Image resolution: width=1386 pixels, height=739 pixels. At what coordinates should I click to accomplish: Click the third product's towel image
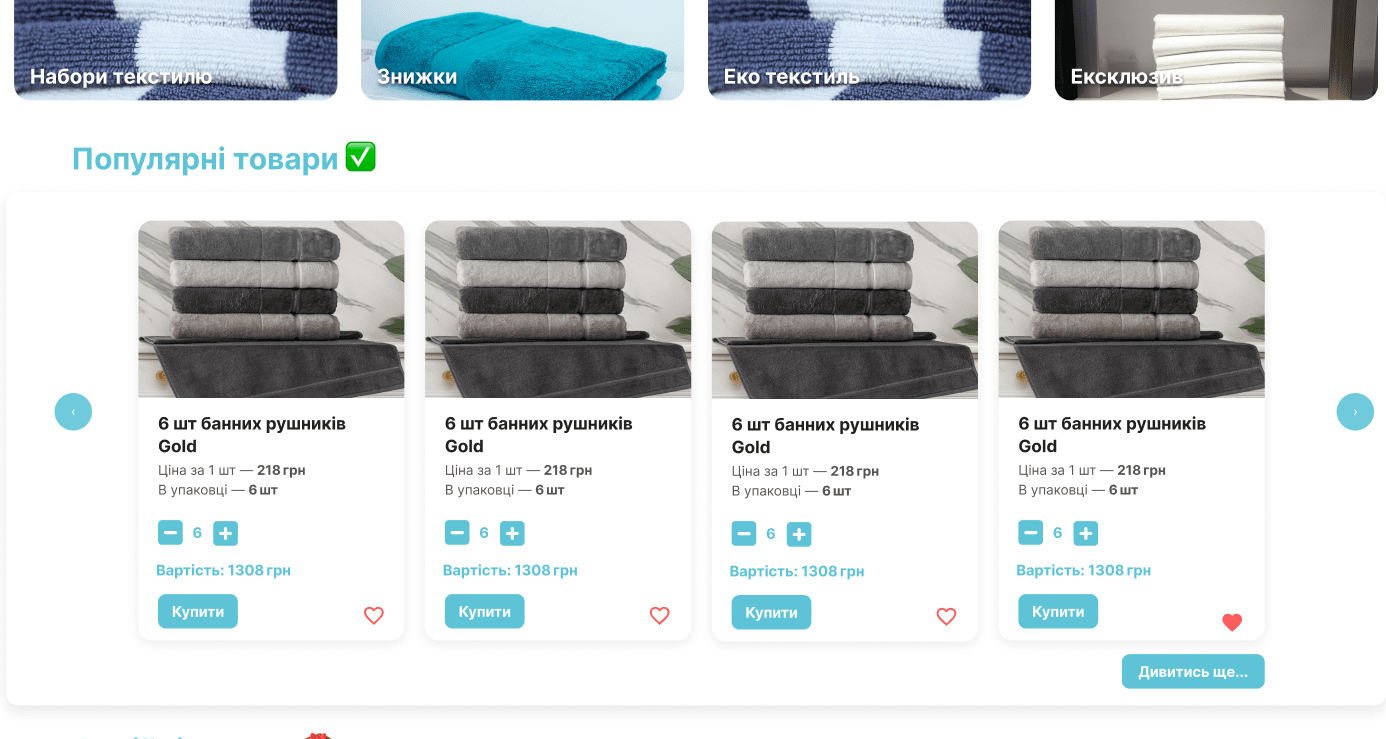click(844, 308)
